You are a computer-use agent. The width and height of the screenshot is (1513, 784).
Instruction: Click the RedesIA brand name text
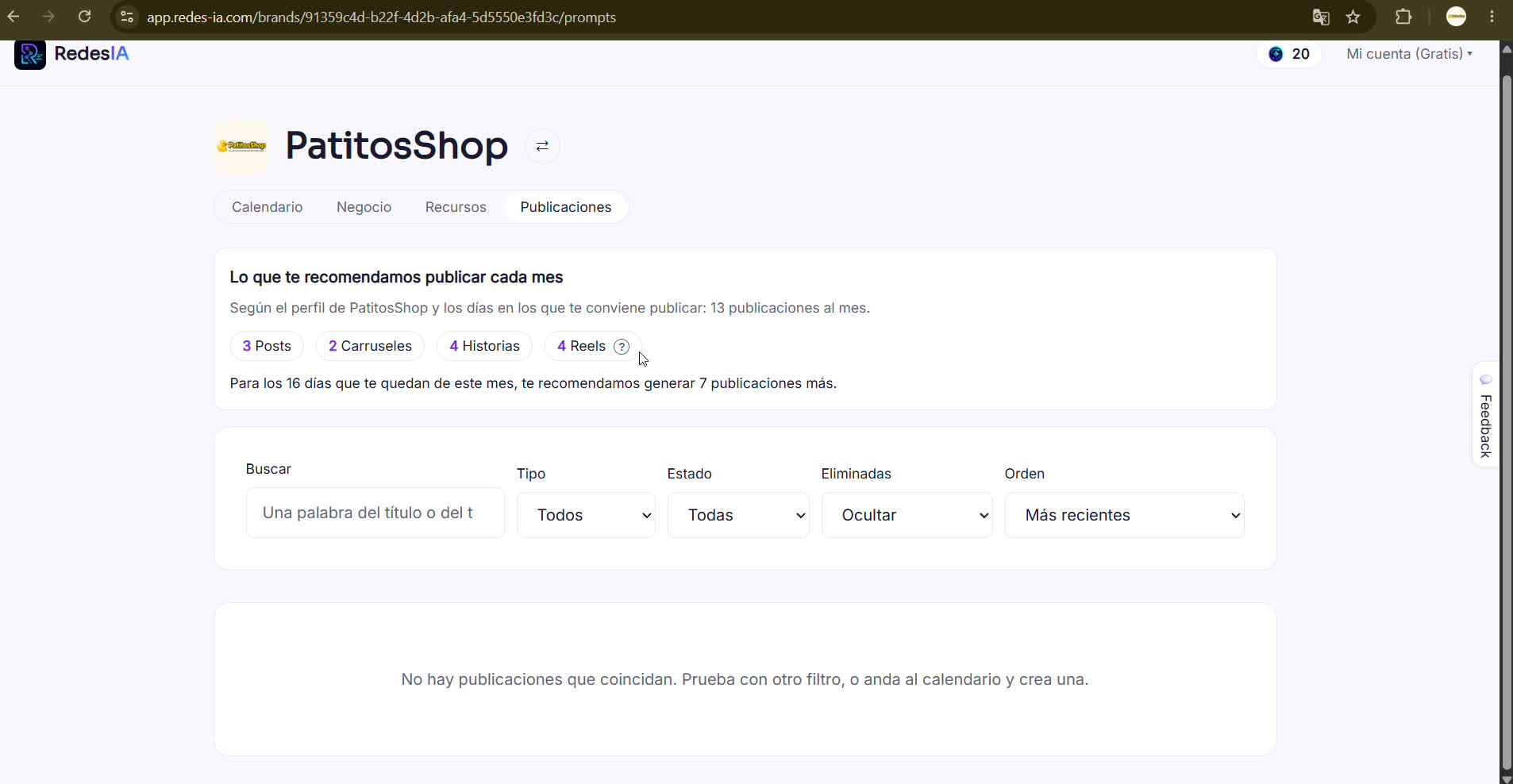pos(91,53)
